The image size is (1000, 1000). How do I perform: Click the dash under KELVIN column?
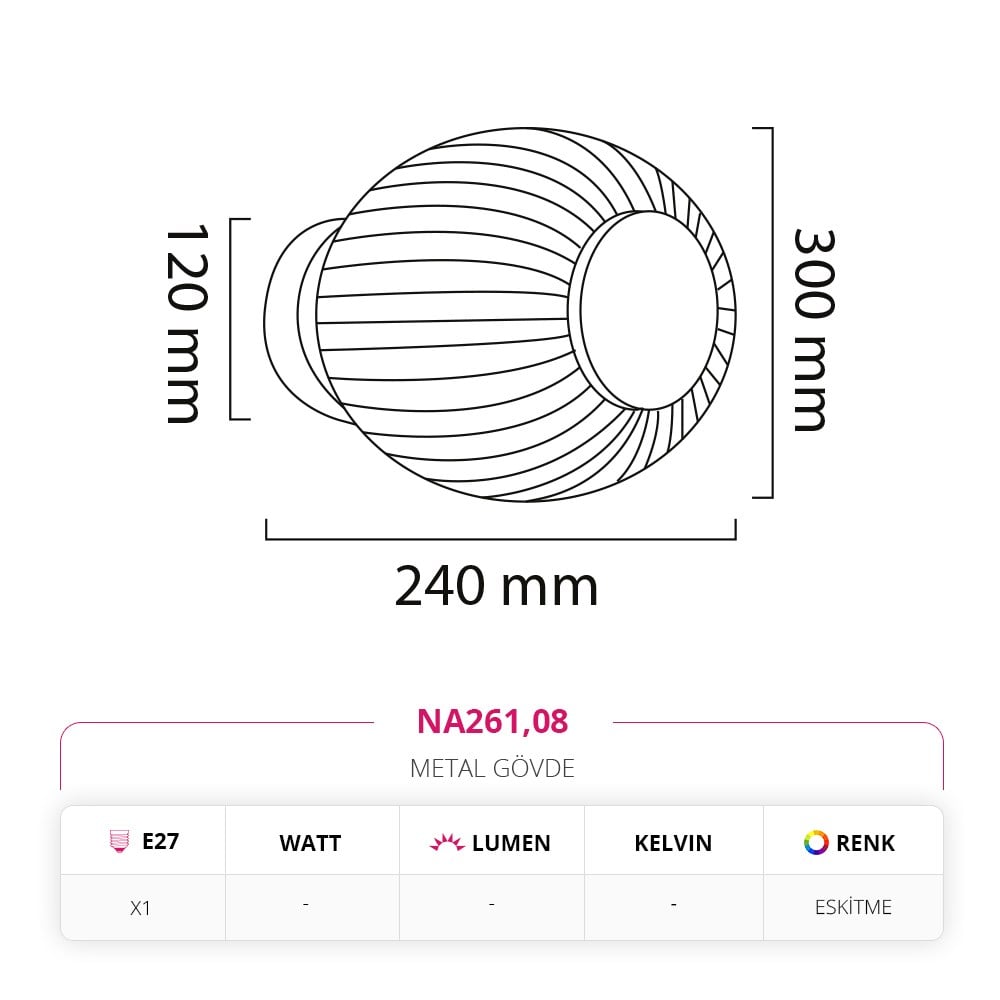tap(673, 904)
